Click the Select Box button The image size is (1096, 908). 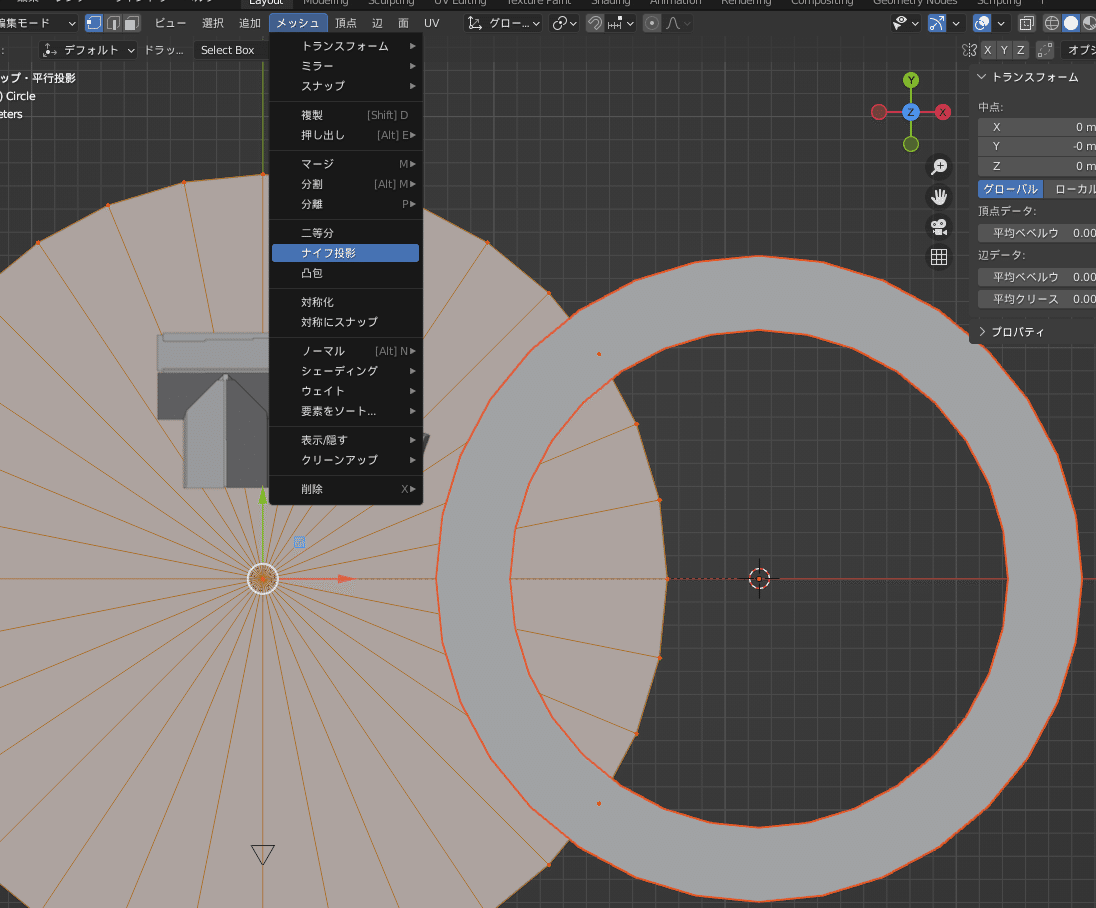pyautogui.click(x=229, y=50)
